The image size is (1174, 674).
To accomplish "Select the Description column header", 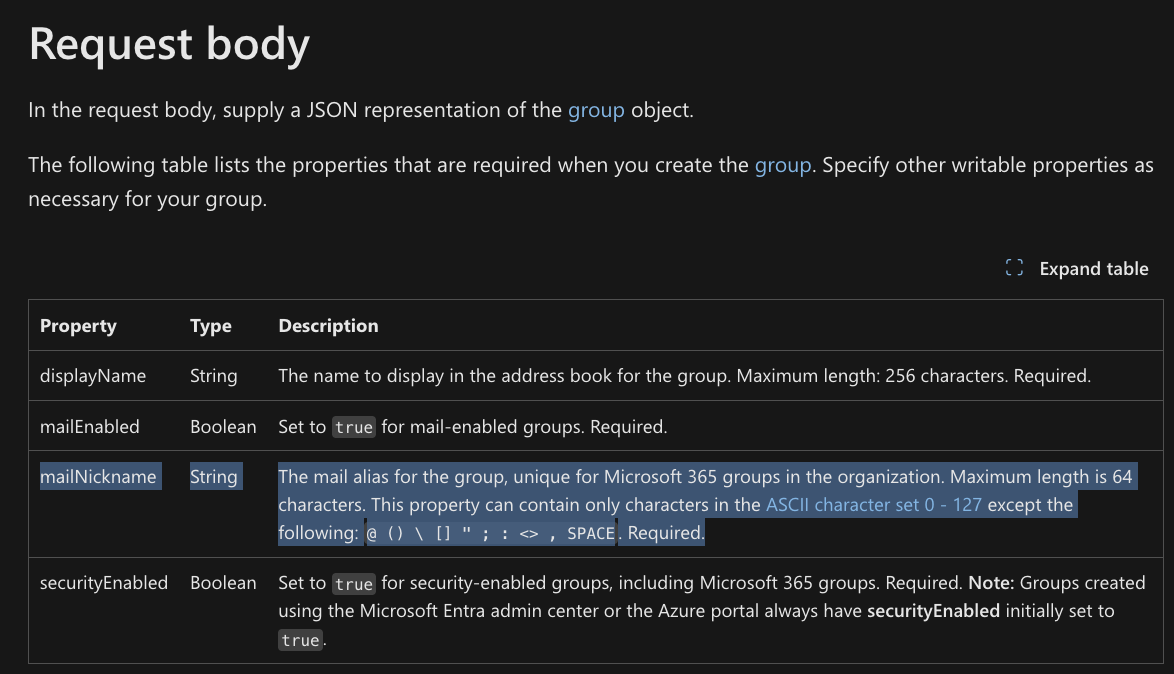I will 328,325.
